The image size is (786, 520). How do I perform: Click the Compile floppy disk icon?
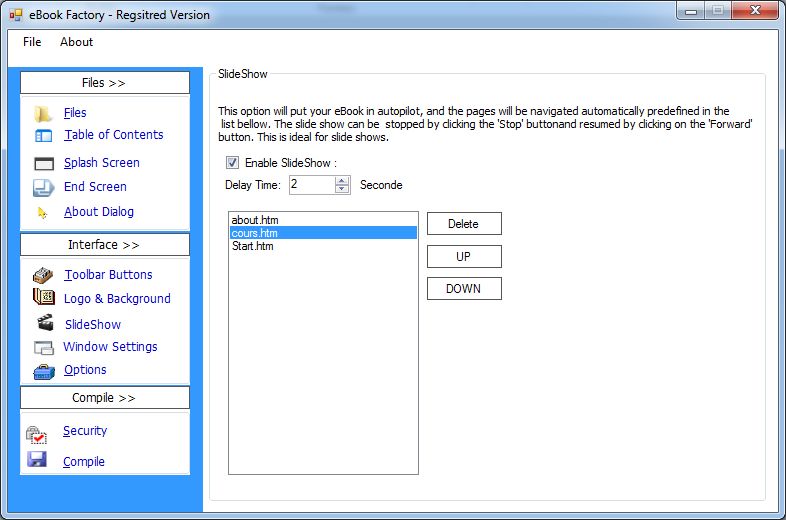pyautogui.click(x=37, y=459)
